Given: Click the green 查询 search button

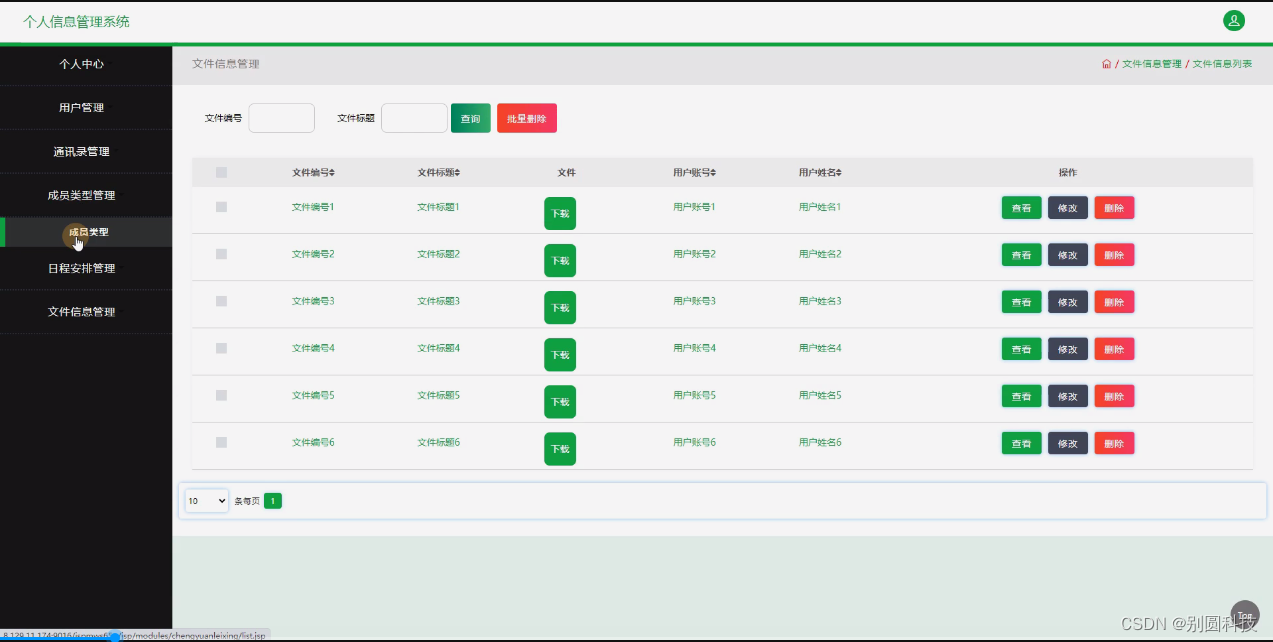Looking at the screenshot, I should tap(470, 117).
